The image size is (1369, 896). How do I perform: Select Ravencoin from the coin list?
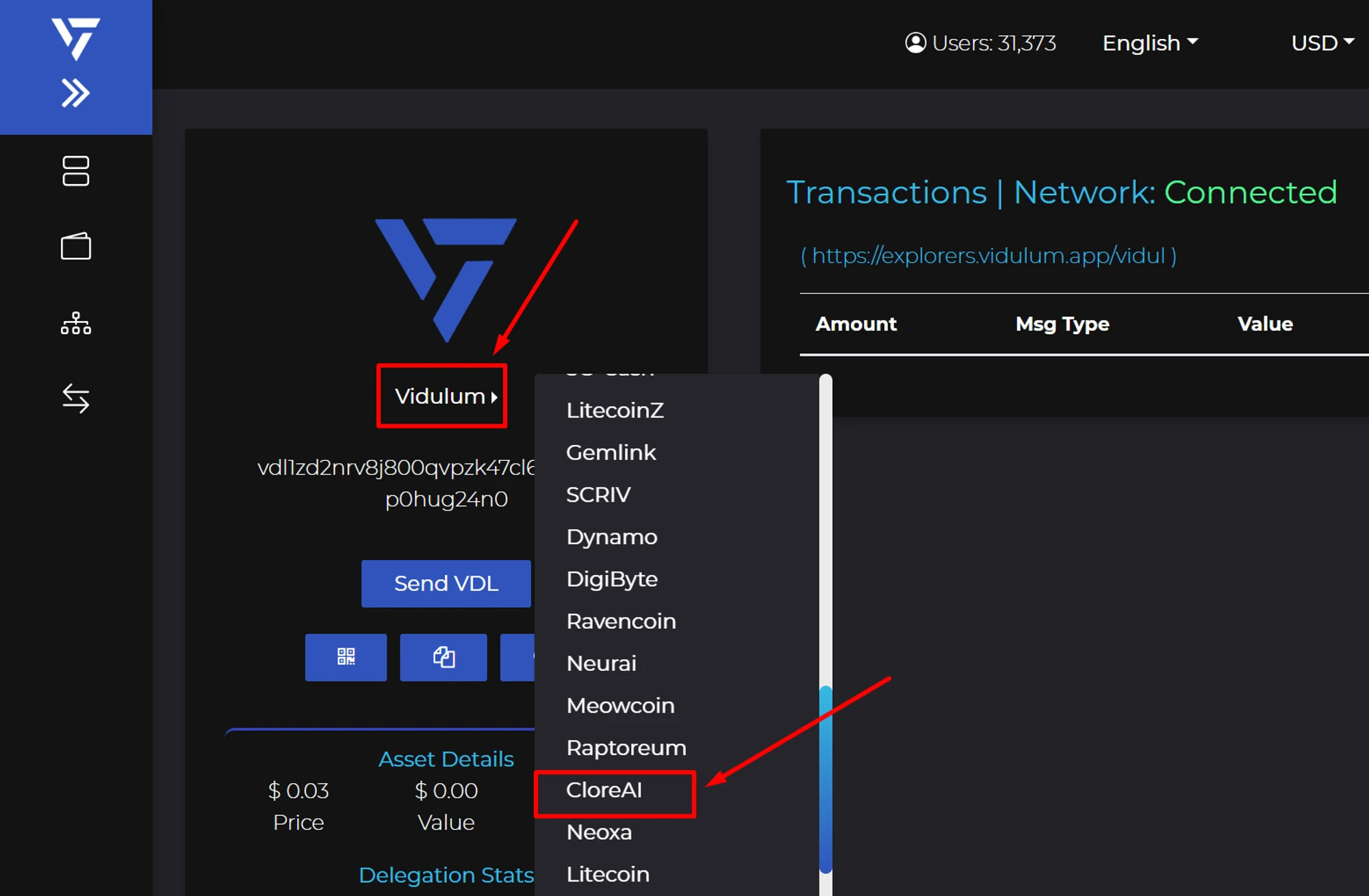[621, 621]
